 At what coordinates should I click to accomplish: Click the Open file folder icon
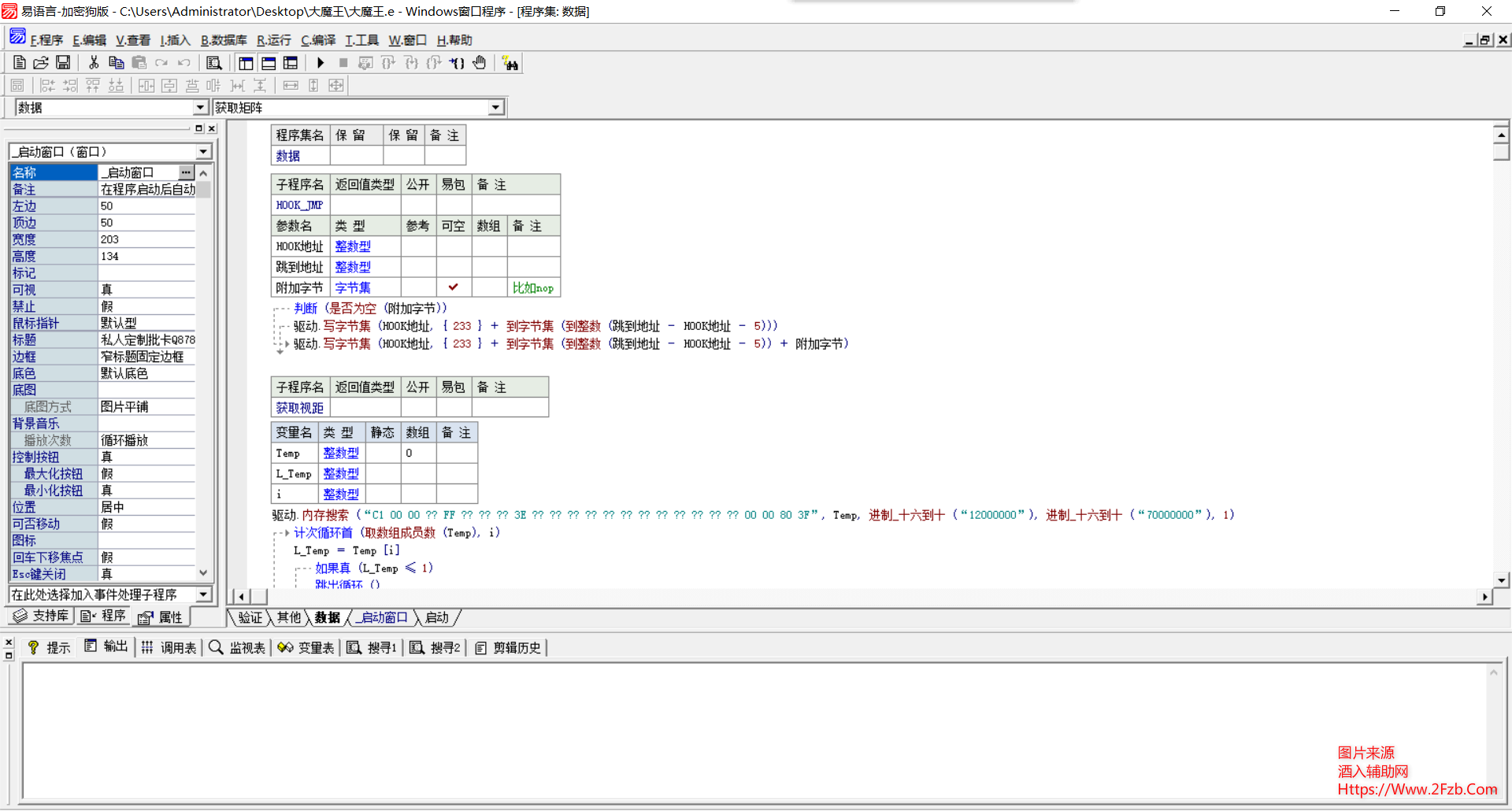[41, 63]
